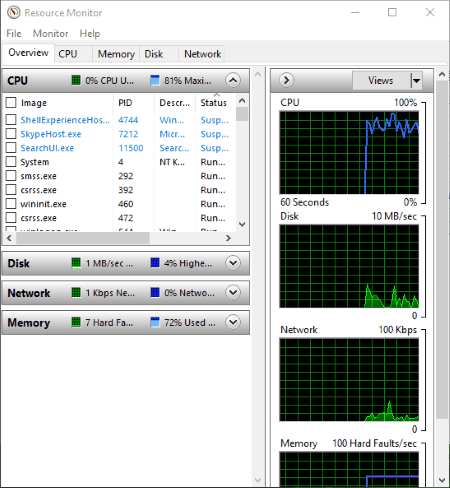
Task: Click the blue Highest Active Time indicator
Action: (155, 263)
